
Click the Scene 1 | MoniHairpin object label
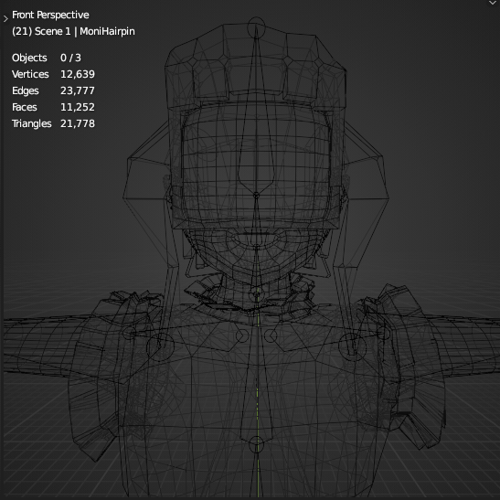pos(73,31)
